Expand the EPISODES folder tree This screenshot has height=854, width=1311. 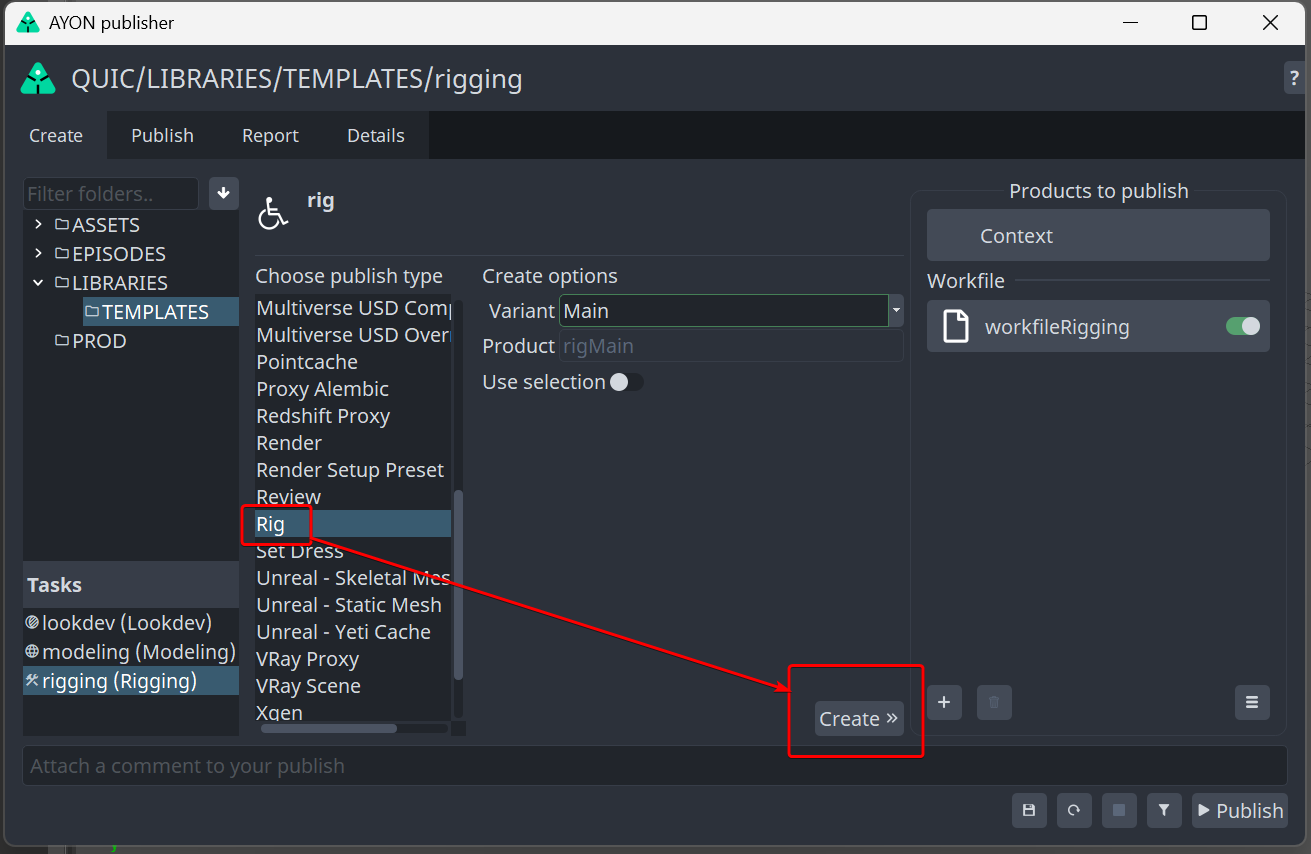[x=38, y=254]
